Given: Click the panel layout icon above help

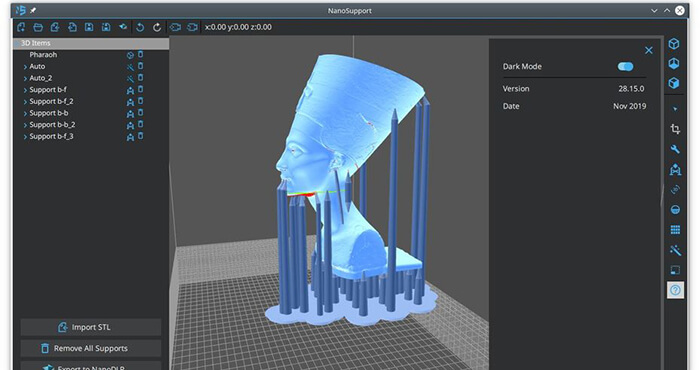Looking at the screenshot, I should tap(675, 270).
